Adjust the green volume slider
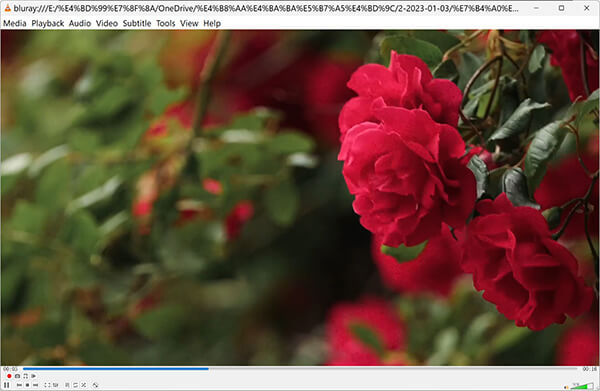The height and width of the screenshot is (391, 600). [x=582, y=386]
